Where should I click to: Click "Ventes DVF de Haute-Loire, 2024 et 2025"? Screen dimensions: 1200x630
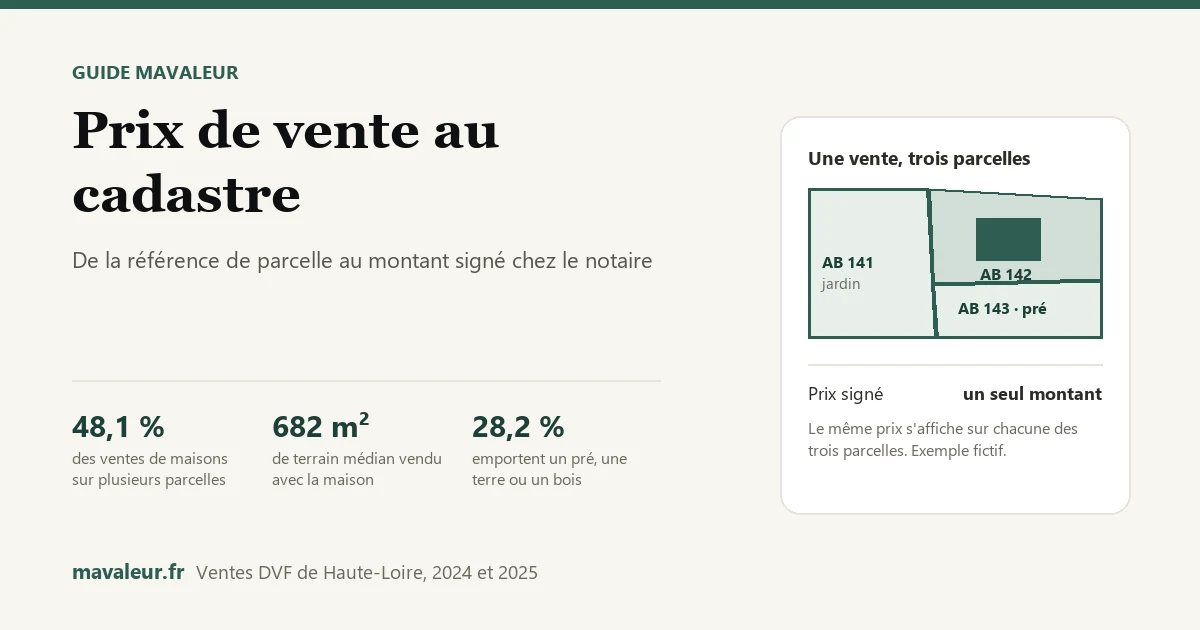pos(367,573)
